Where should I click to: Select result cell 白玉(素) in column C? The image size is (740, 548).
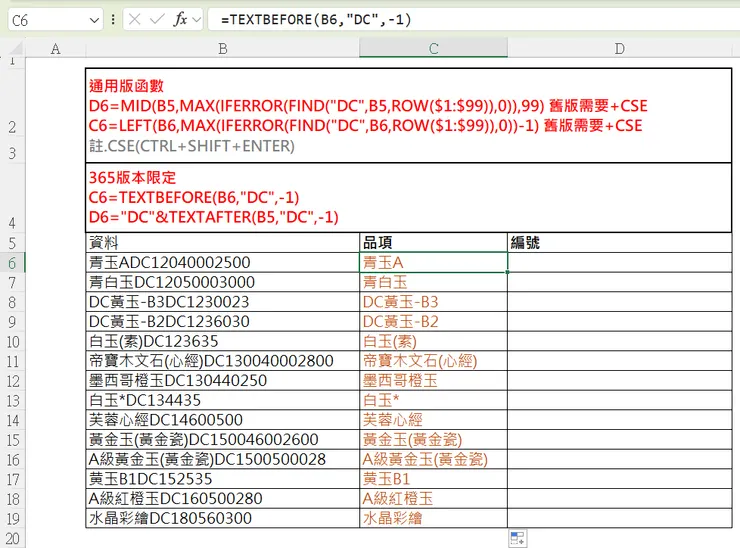[x=433, y=341]
